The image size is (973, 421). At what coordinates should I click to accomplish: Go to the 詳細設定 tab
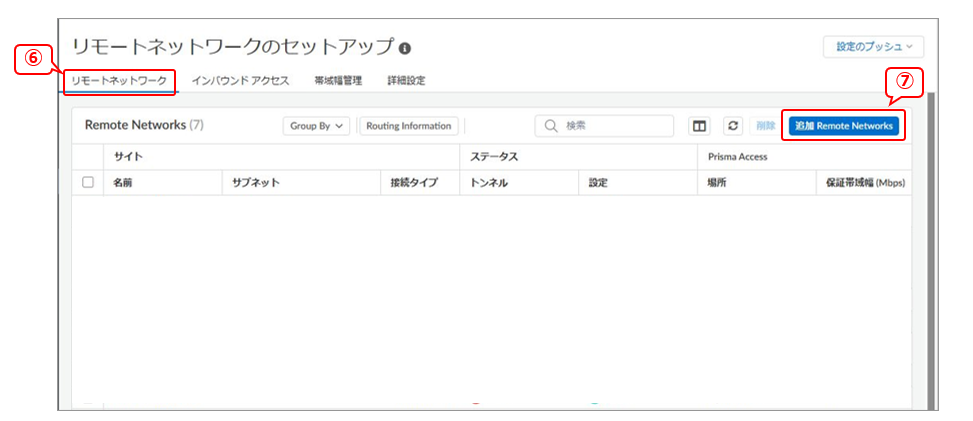406,81
